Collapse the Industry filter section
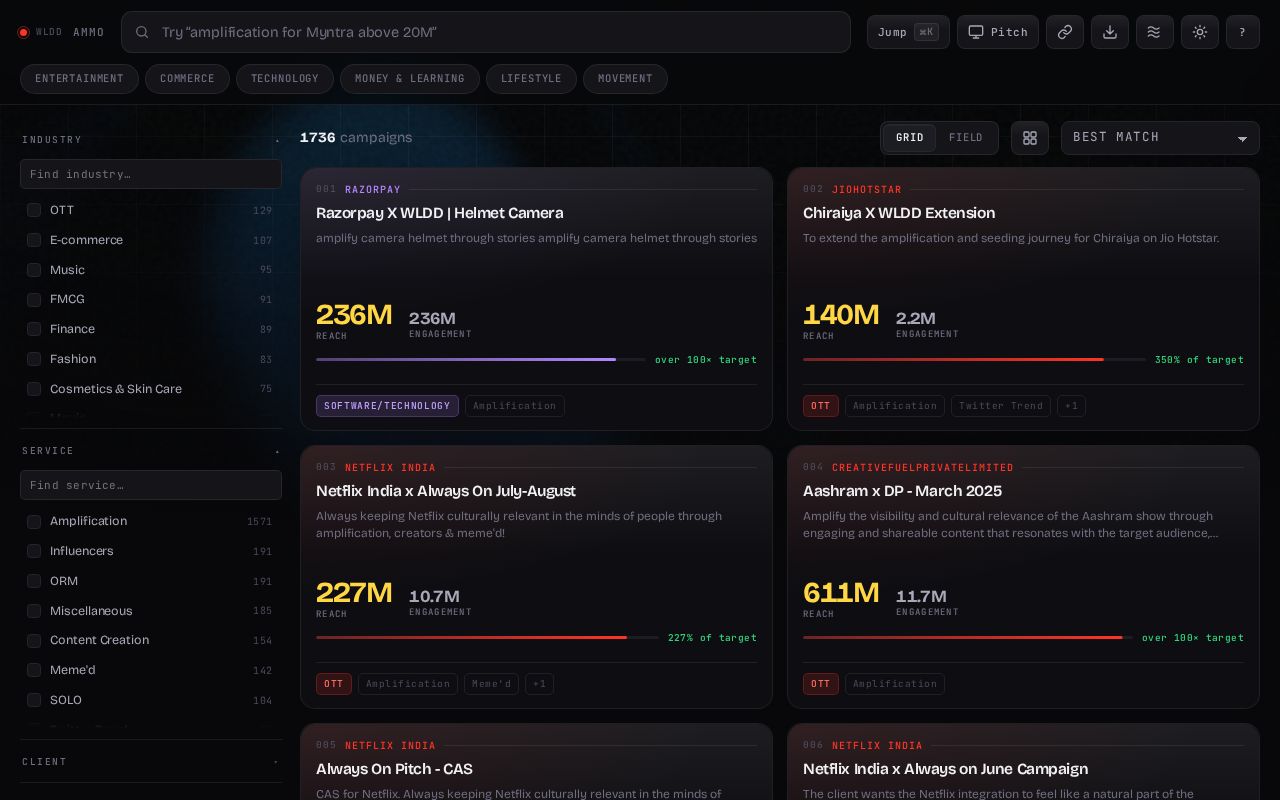The width and height of the screenshot is (1280, 800). click(x=151, y=140)
